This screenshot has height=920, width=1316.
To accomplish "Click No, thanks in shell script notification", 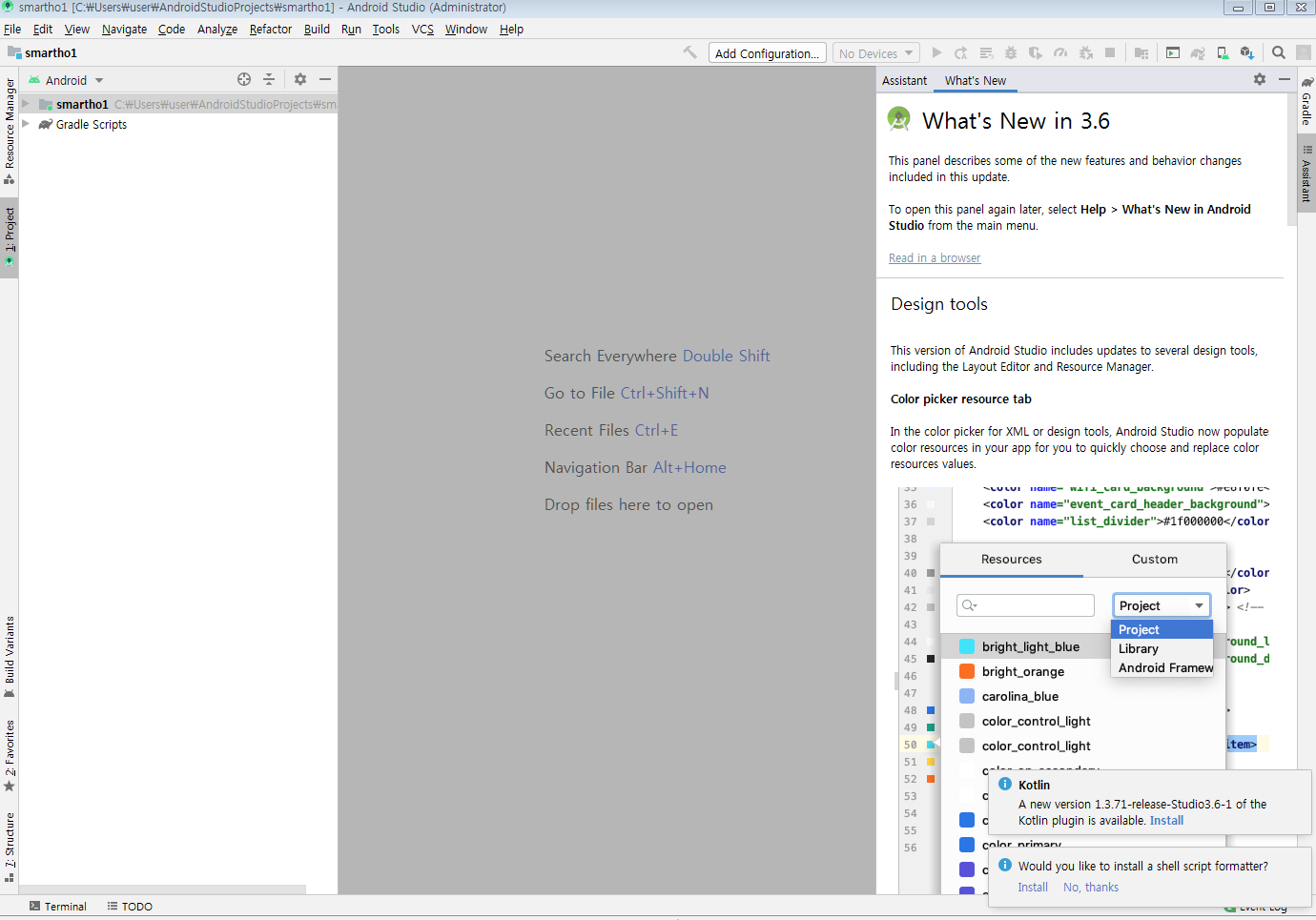I will (1091, 887).
